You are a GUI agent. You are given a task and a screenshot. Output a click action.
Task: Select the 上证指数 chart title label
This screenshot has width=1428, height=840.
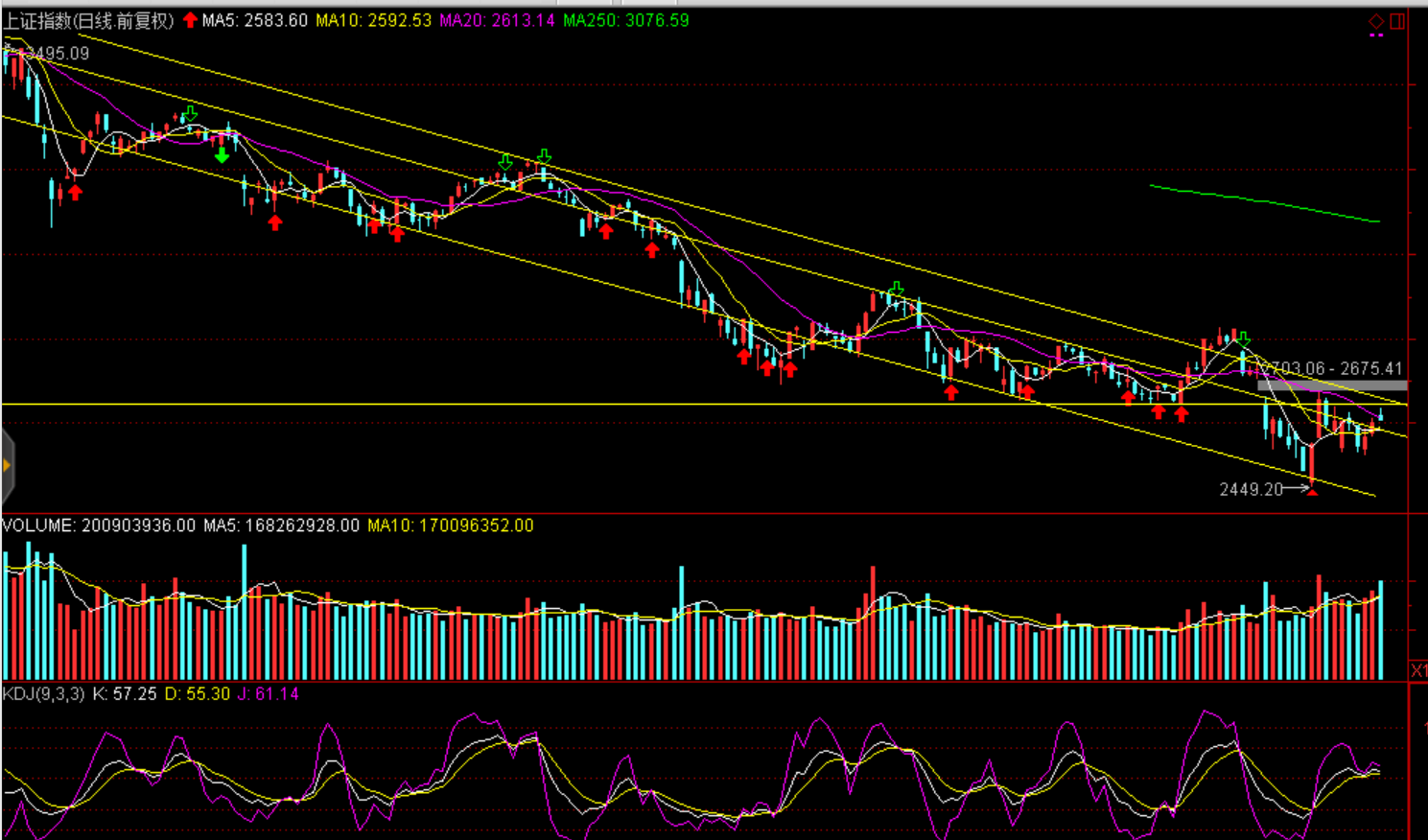[88, 20]
